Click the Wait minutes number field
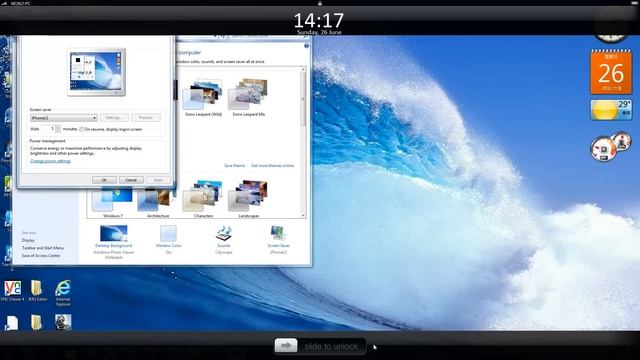 (49, 129)
